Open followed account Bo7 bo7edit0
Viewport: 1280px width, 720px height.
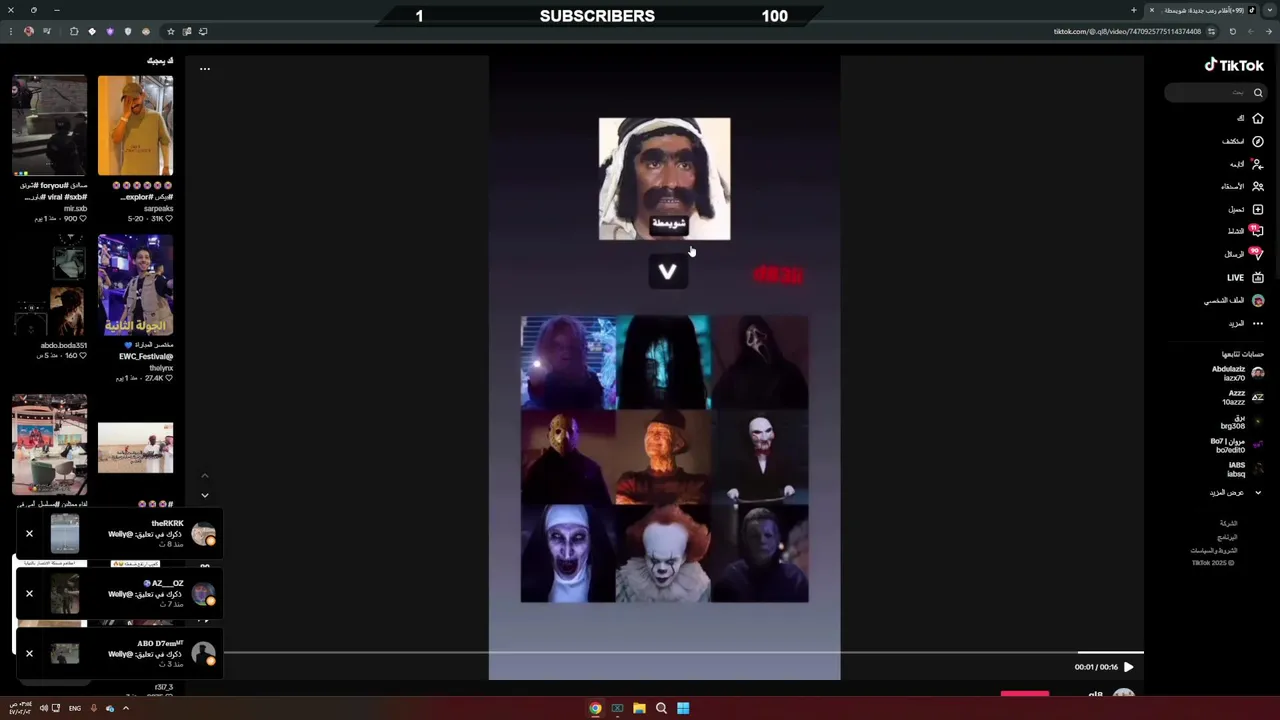pyautogui.click(x=1237, y=445)
